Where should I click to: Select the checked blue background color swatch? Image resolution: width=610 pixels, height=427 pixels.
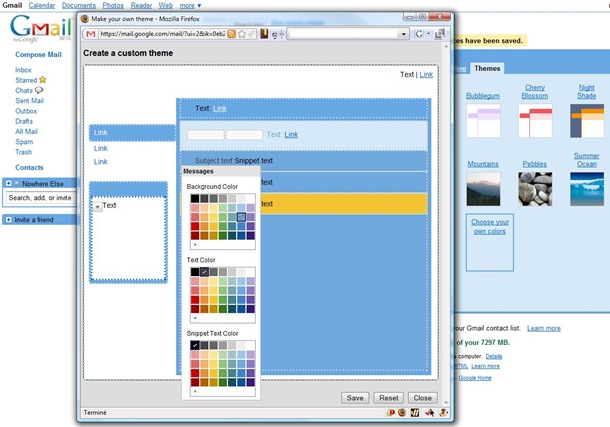[242, 217]
